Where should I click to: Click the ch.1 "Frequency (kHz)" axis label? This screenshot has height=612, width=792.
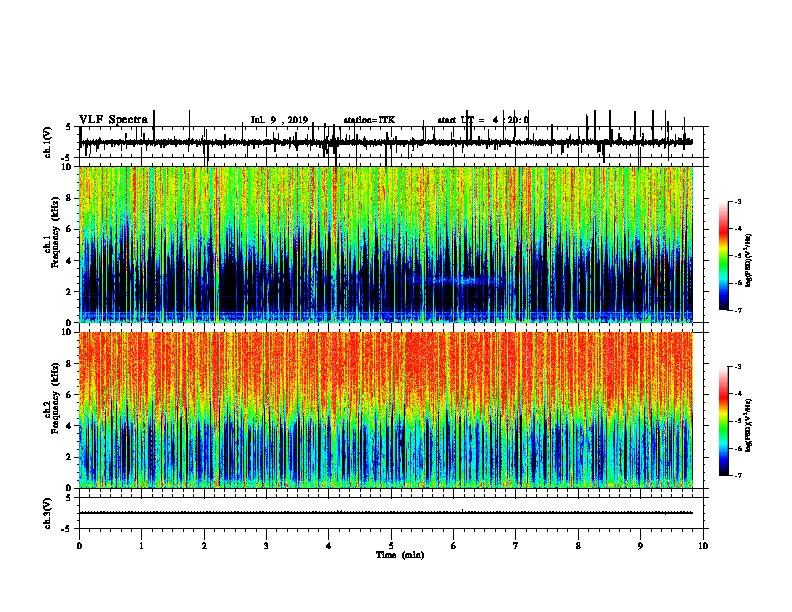[x=55, y=232]
